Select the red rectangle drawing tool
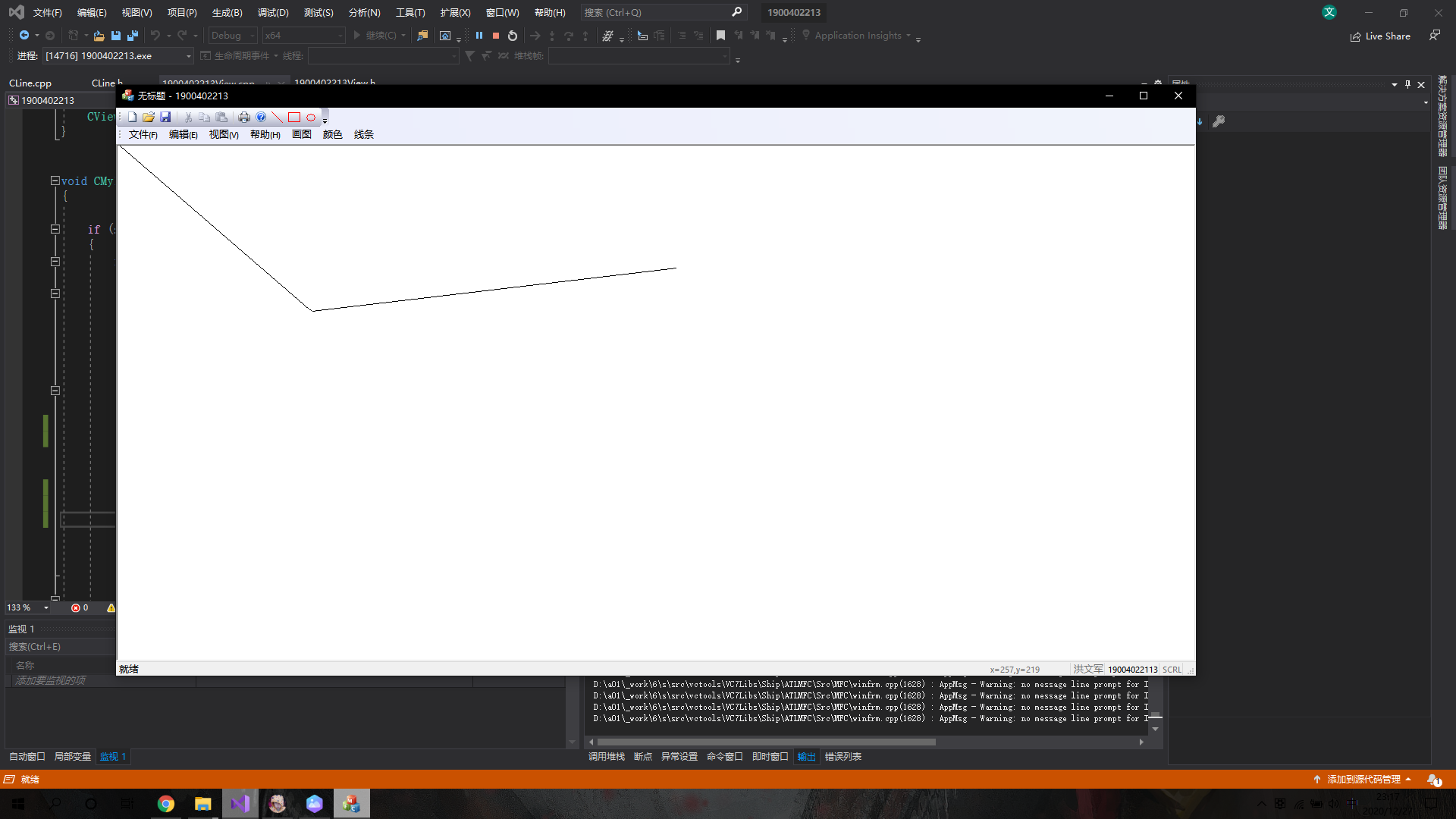Image resolution: width=1456 pixels, height=819 pixels. coord(294,117)
